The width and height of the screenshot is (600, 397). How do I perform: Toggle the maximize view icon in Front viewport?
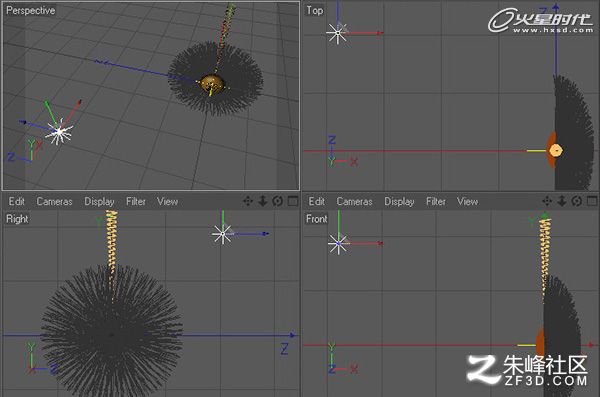tap(592, 201)
